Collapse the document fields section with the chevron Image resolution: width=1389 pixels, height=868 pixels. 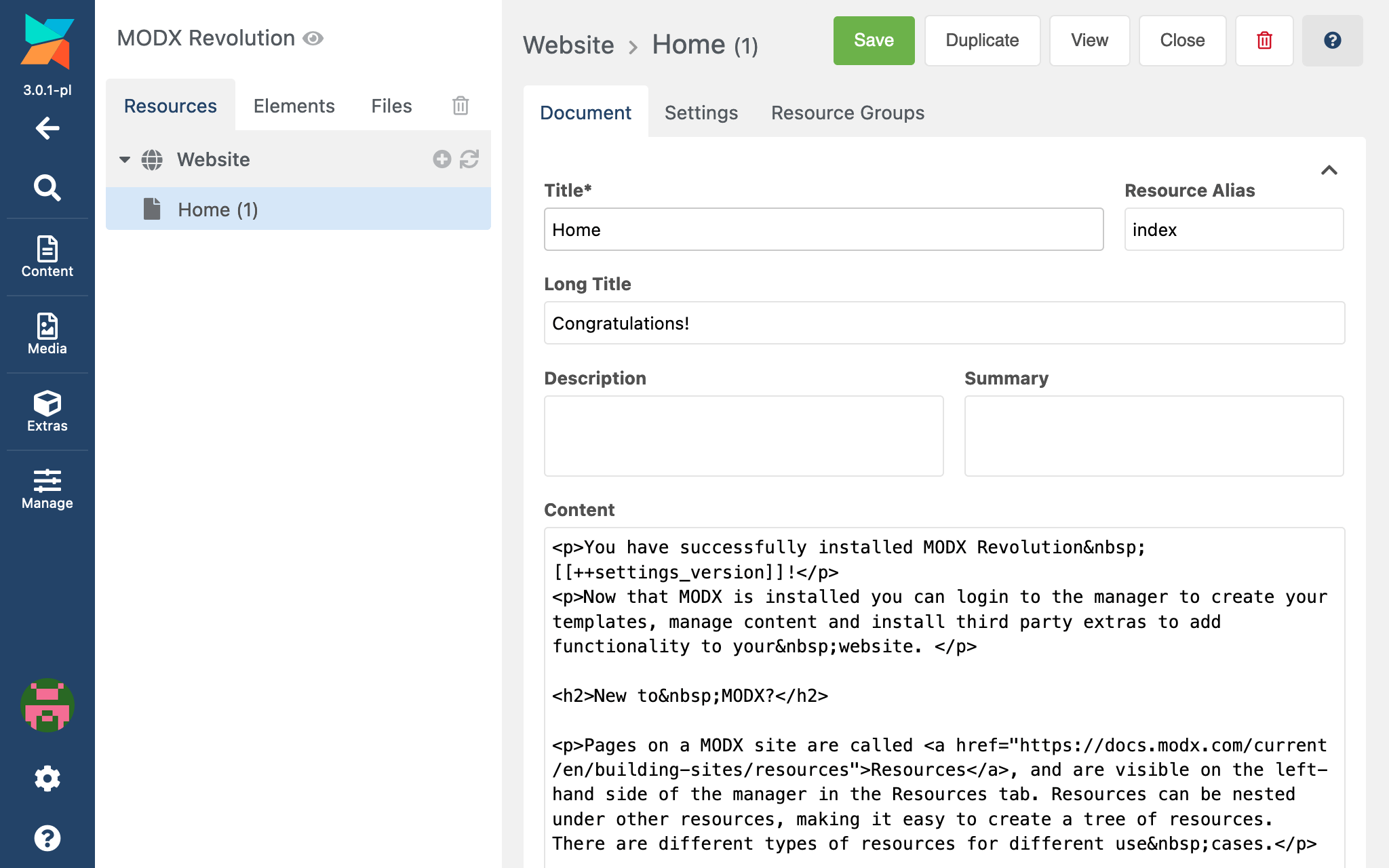tap(1330, 172)
